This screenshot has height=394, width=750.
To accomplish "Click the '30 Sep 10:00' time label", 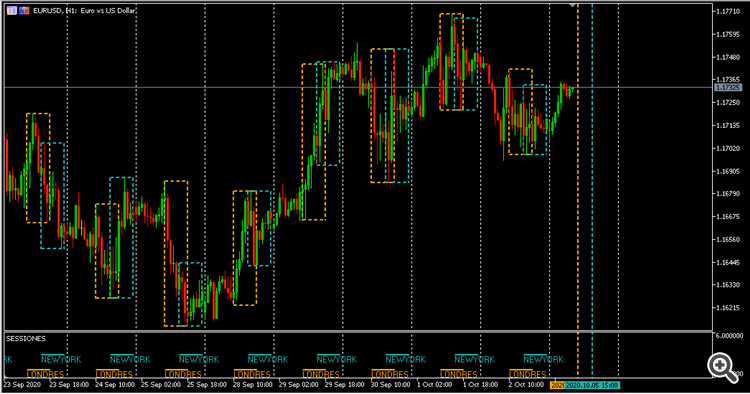I will 390,384.
